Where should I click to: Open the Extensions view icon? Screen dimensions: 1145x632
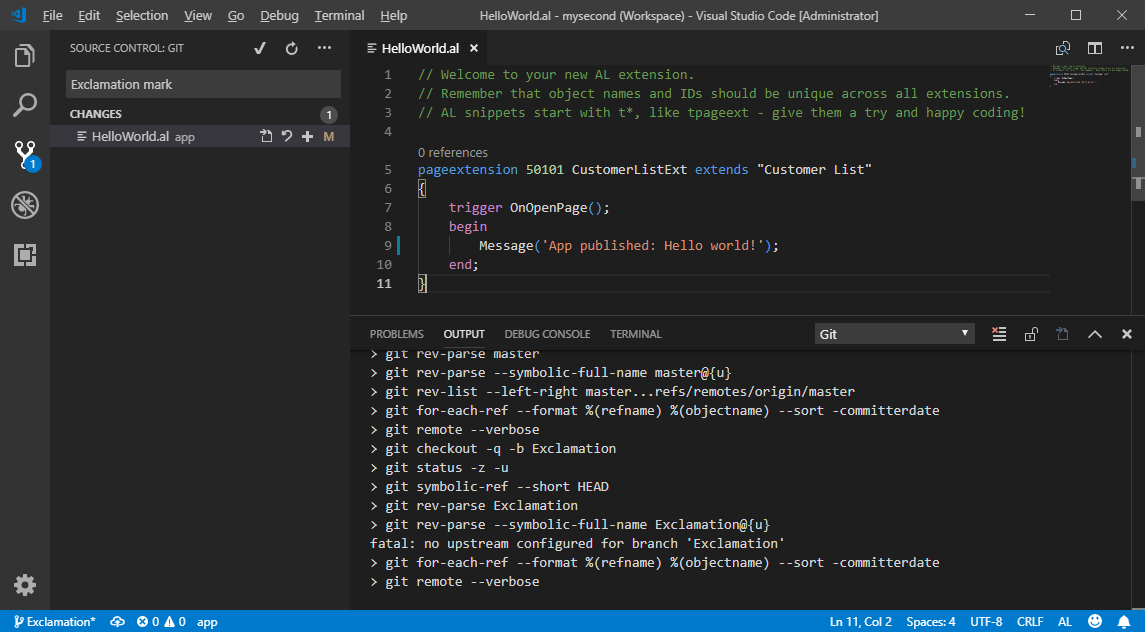[25, 255]
